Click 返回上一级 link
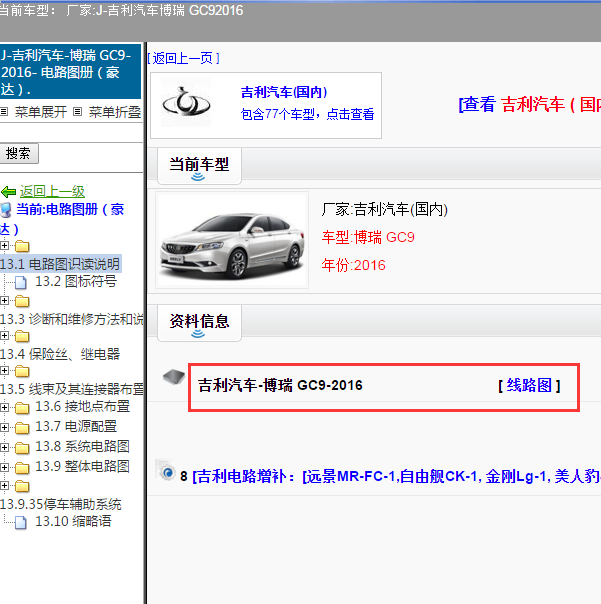Image resolution: width=601 pixels, height=604 pixels. point(52,191)
